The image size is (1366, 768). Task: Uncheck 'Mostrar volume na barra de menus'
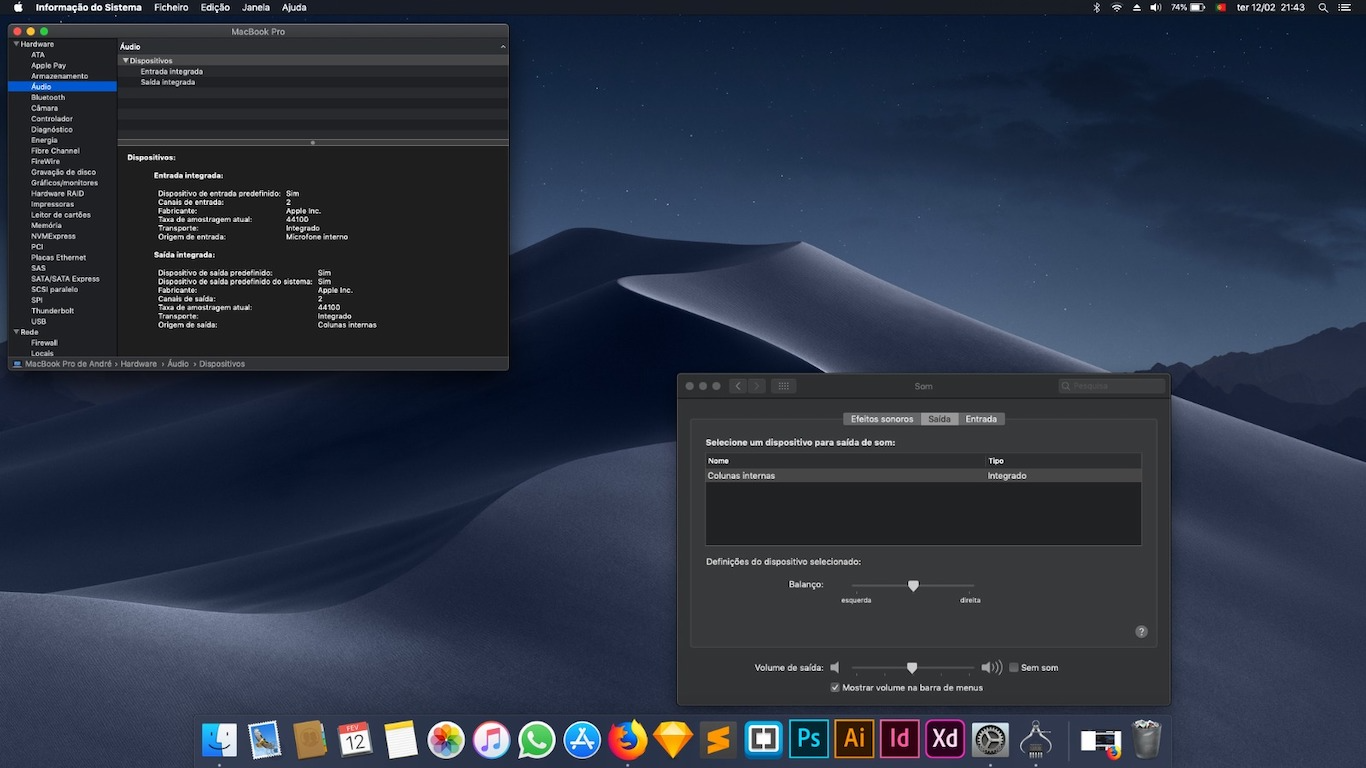835,687
